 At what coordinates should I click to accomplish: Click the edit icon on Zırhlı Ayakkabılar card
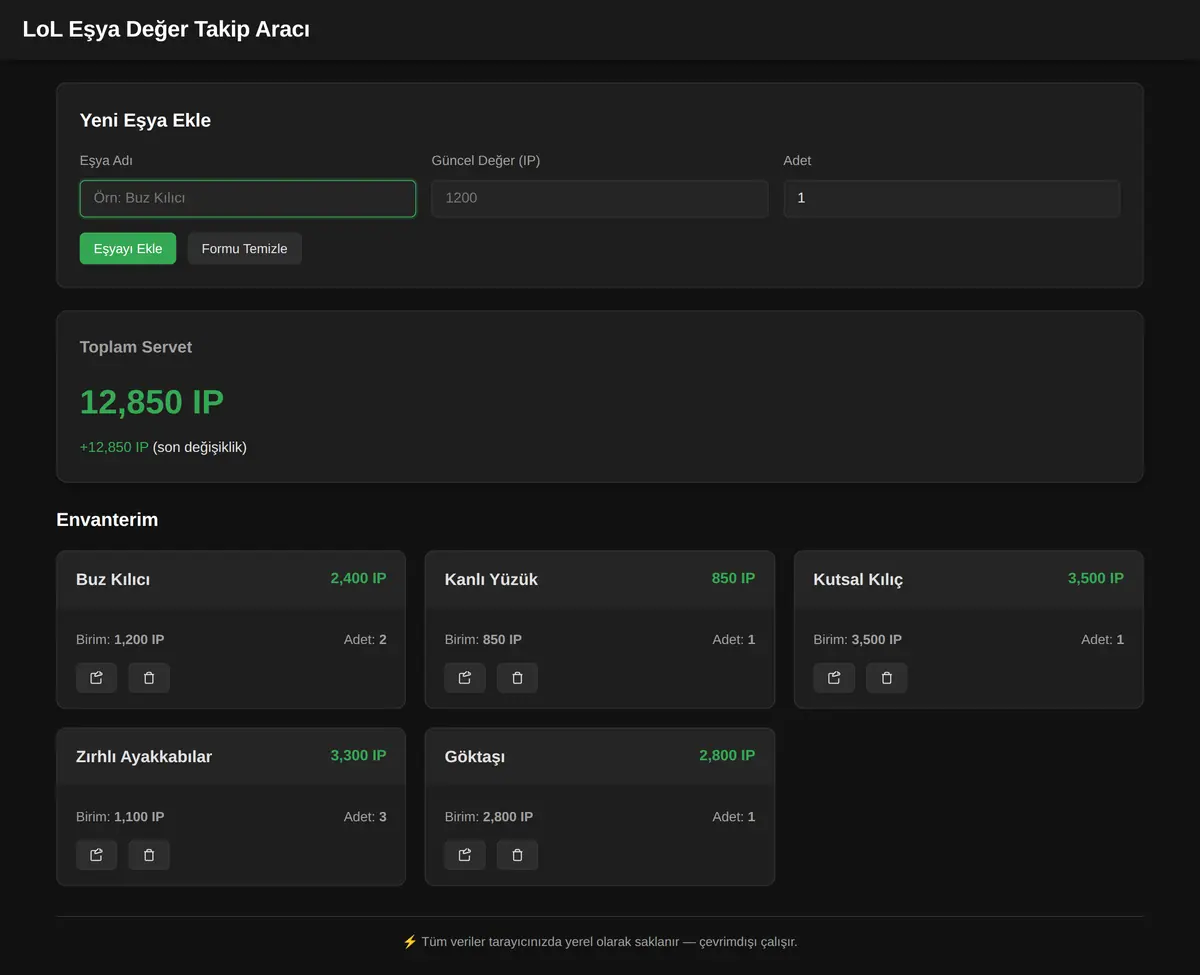click(97, 855)
